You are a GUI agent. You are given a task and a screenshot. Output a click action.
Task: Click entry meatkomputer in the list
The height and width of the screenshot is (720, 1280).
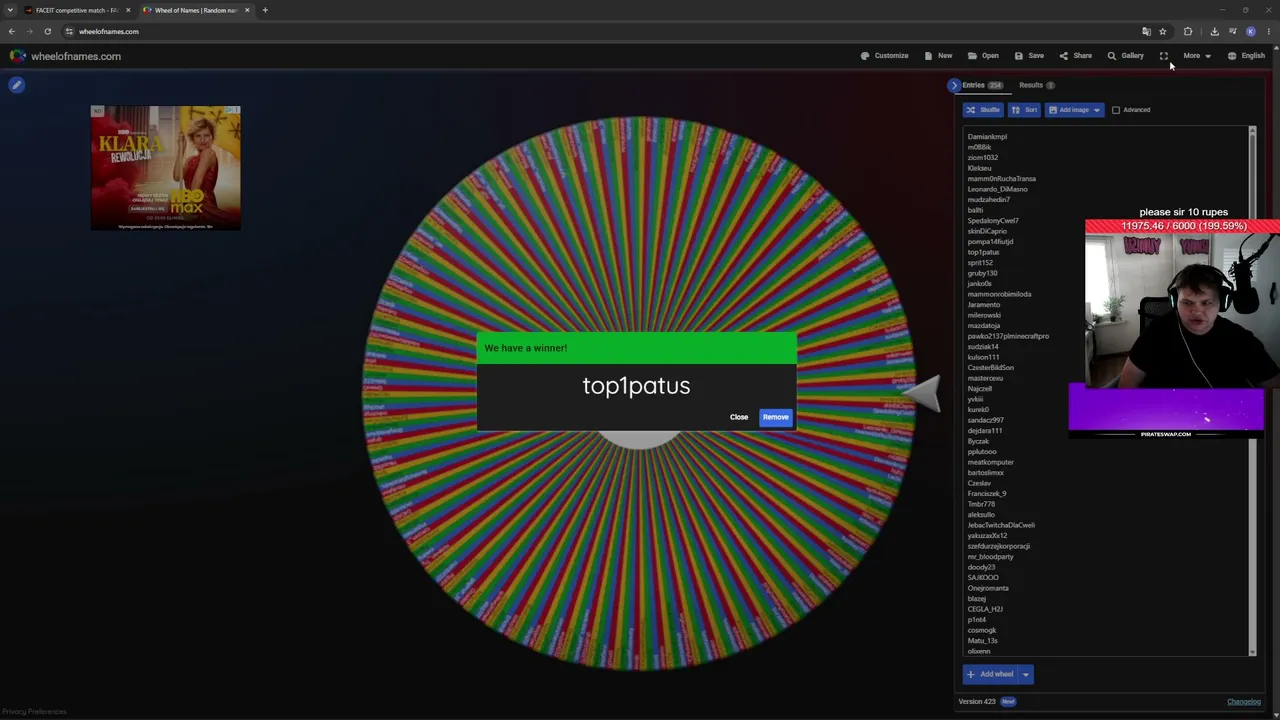coord(990,462)
